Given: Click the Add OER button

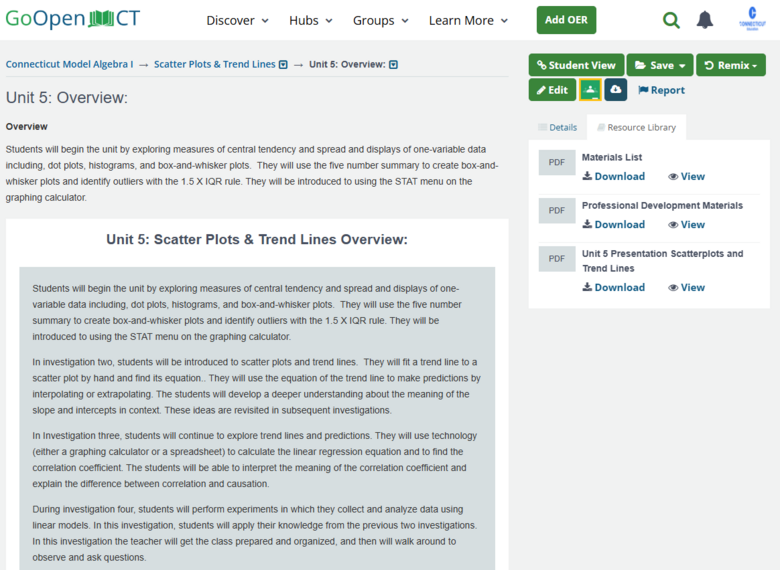Looking at the screenshot, I should 566,20.
